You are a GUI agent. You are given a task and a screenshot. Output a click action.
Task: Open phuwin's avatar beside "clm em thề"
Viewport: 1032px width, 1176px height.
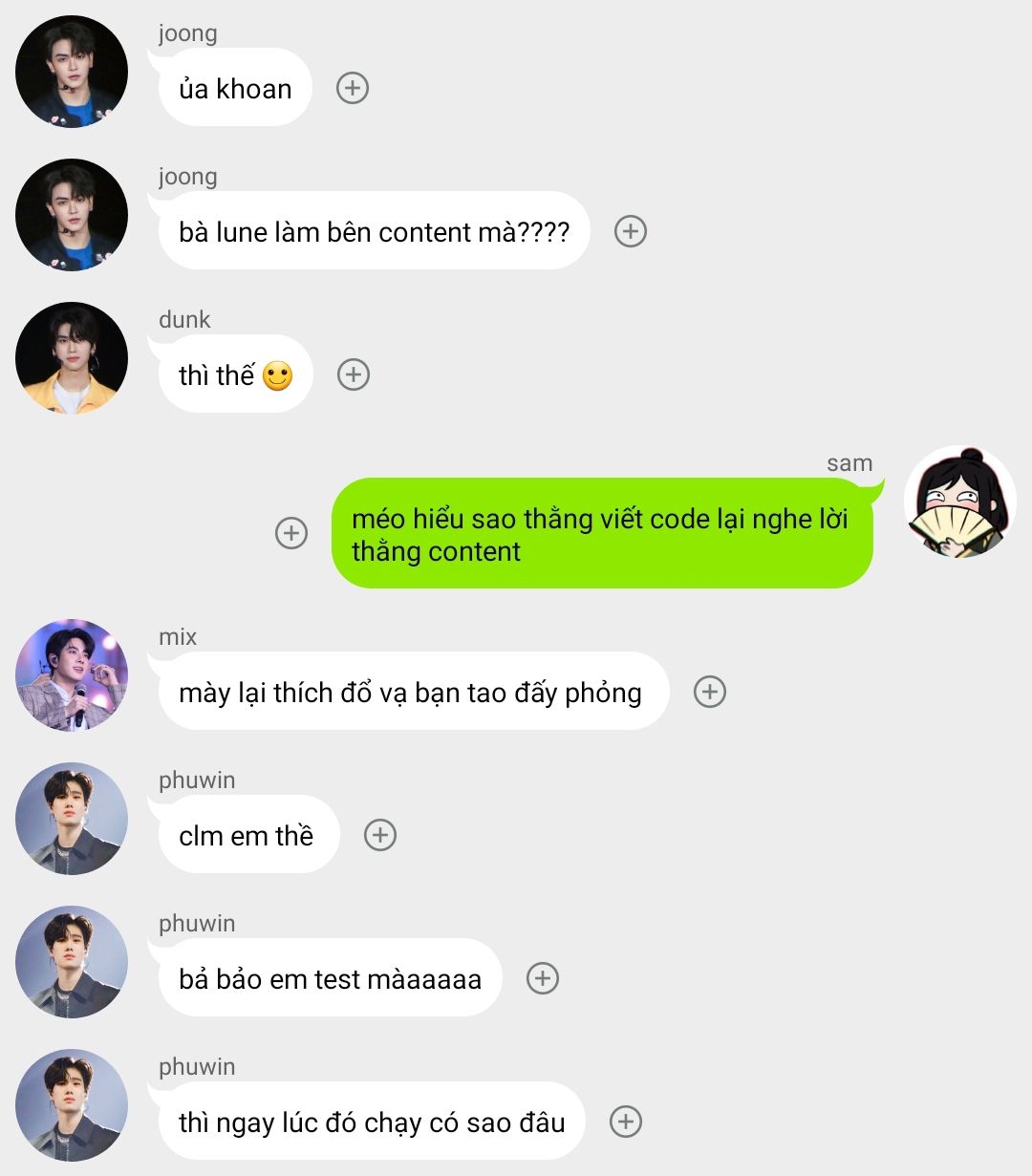coord(72,819)
